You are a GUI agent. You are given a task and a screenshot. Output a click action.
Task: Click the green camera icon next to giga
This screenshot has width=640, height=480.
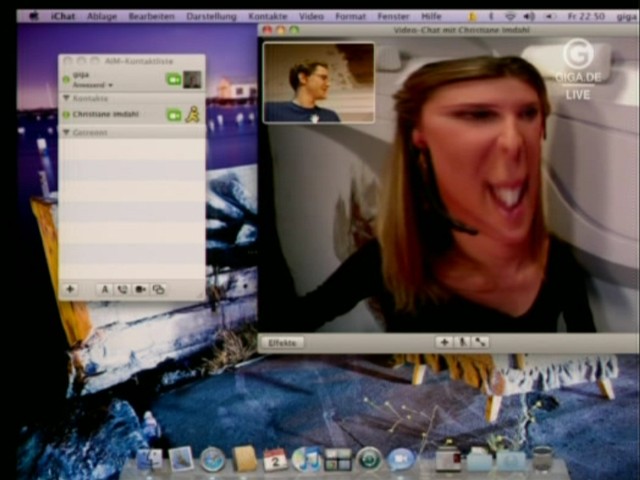point(174,79)
